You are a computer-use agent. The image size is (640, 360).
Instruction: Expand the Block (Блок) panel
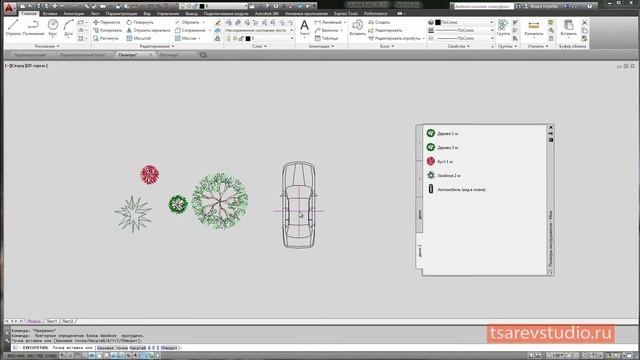[387, 46]
